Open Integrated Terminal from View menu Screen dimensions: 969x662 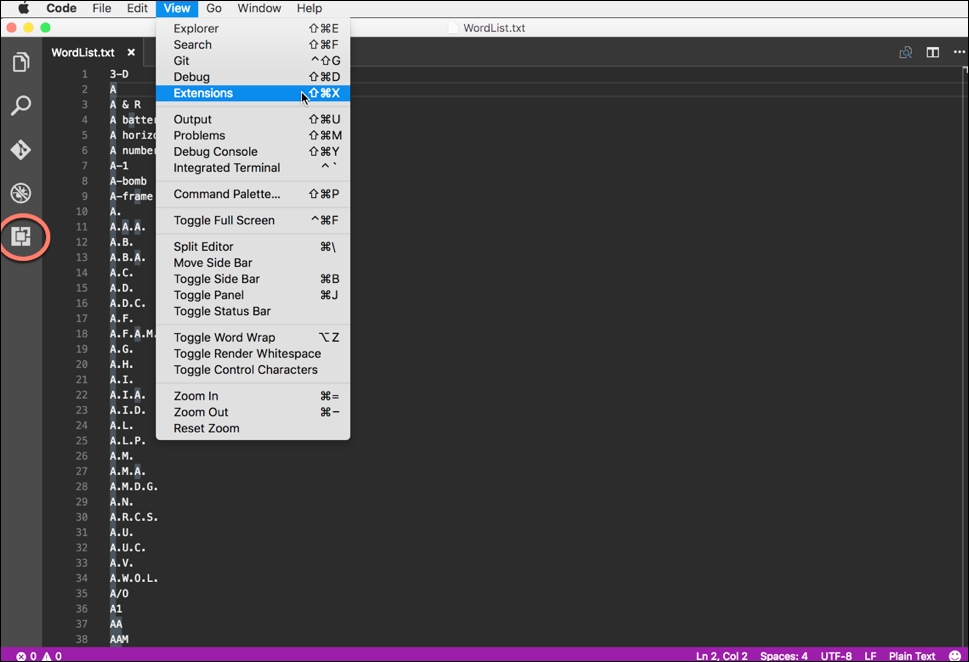pos(253,168)
